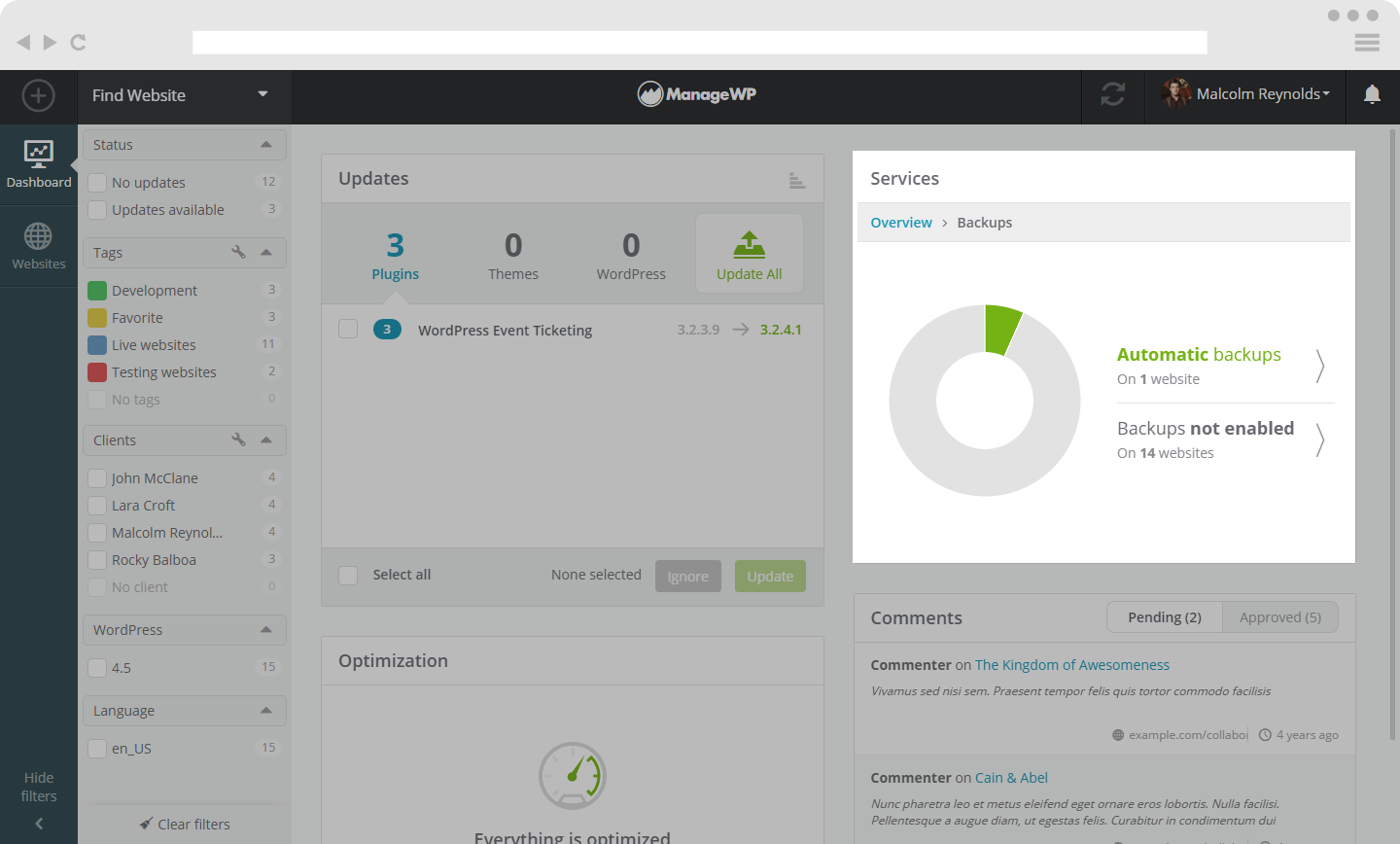Collapse the Language filter section
1400x844 pixels.
pyautogui.click(x=266, y=710)
